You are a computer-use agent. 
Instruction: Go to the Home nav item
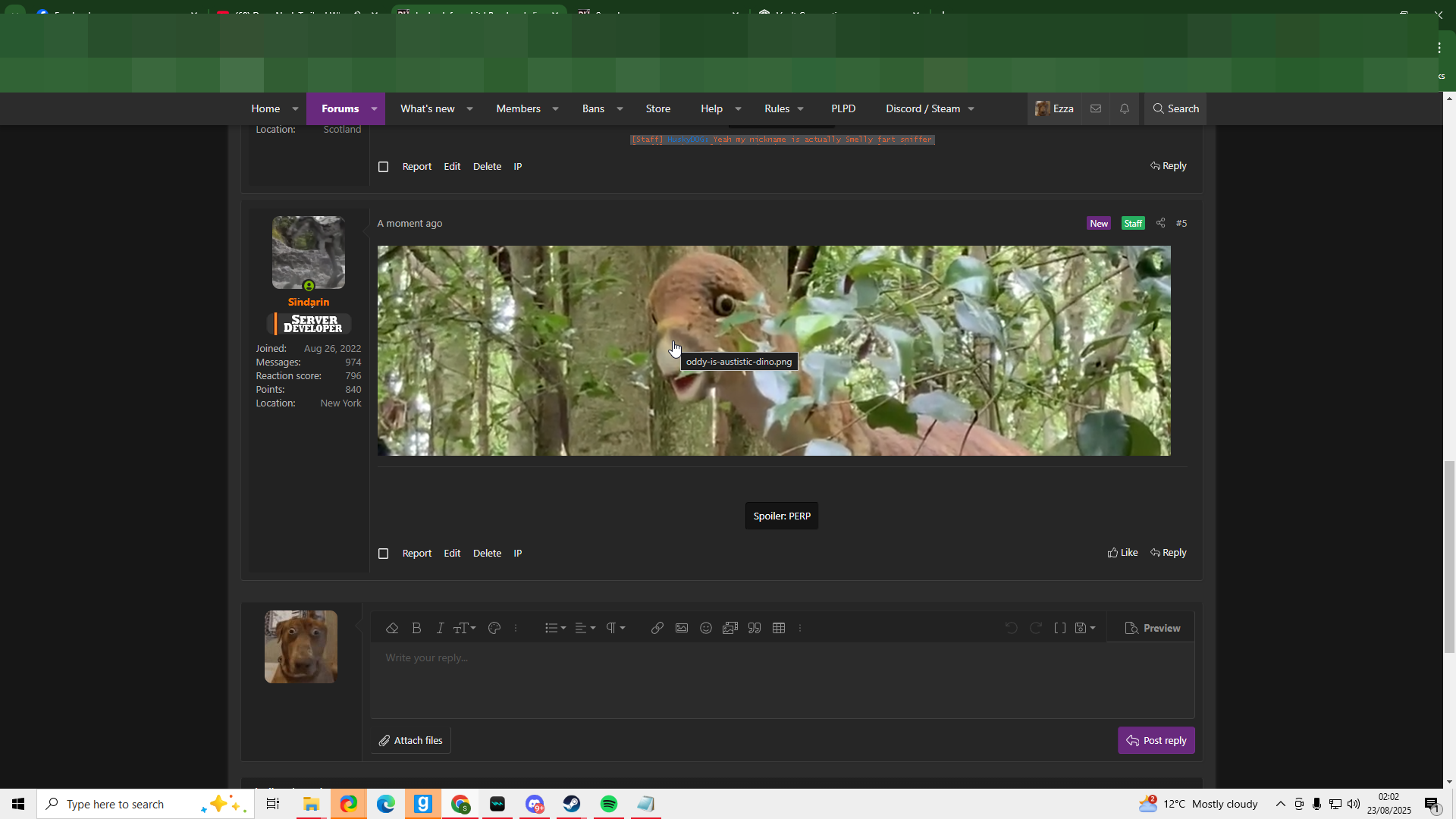pos(265,108)
